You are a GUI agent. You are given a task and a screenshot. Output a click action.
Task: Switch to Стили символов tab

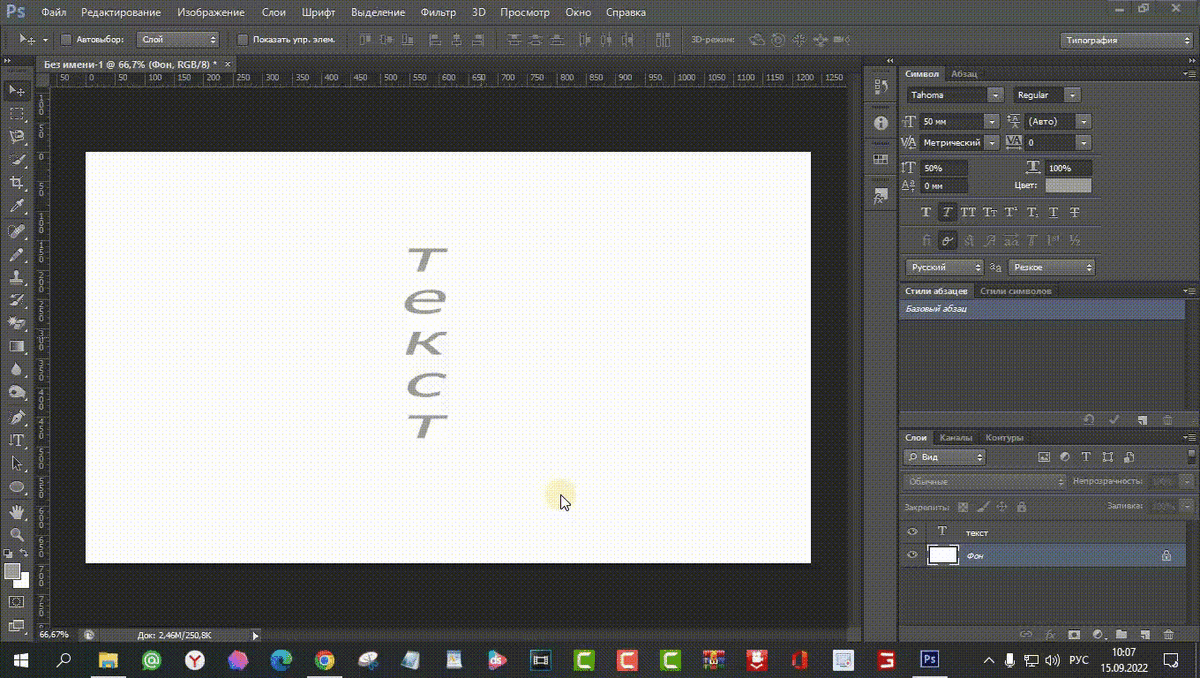[1016, 291]
